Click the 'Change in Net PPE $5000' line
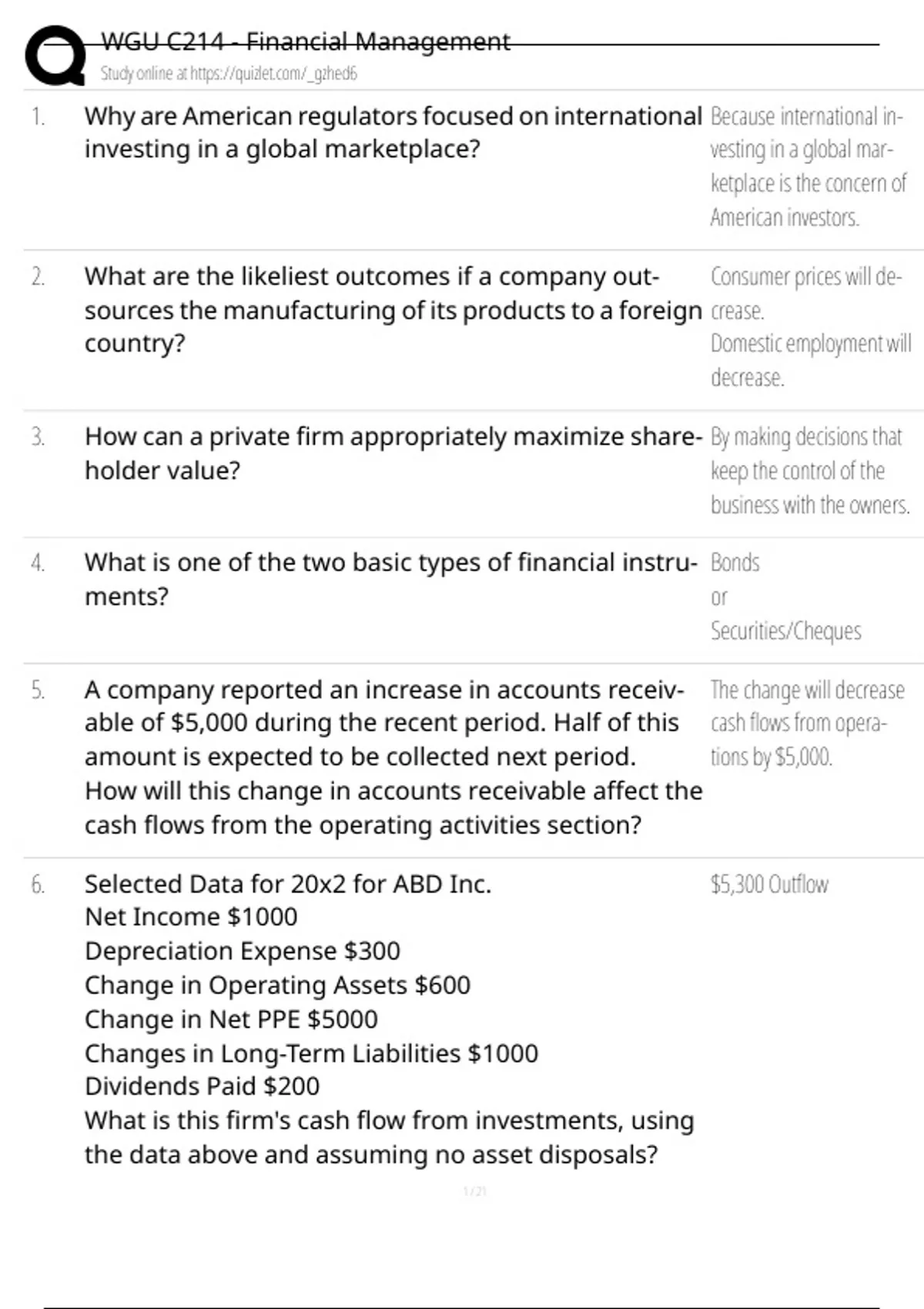 pos(231,1019)
